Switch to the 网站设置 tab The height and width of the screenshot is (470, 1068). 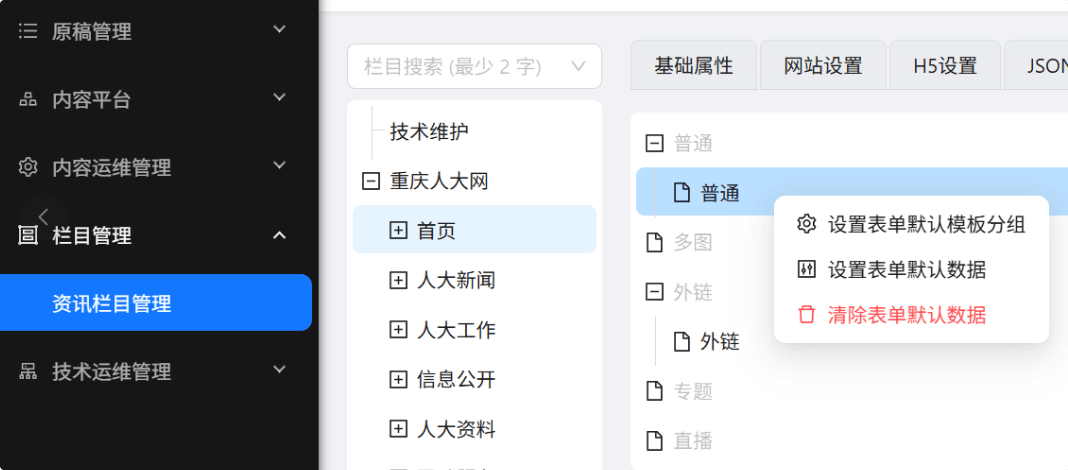823,67
